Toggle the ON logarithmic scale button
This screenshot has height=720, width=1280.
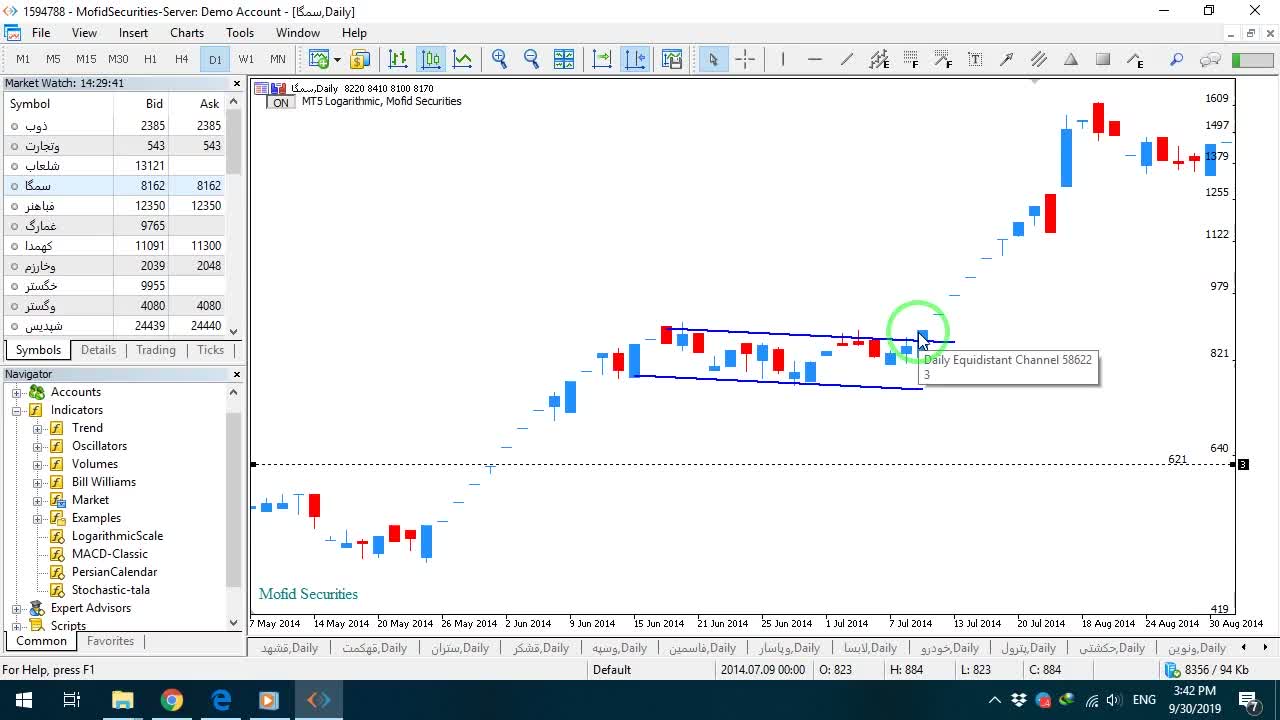click(x=281, y=102)
